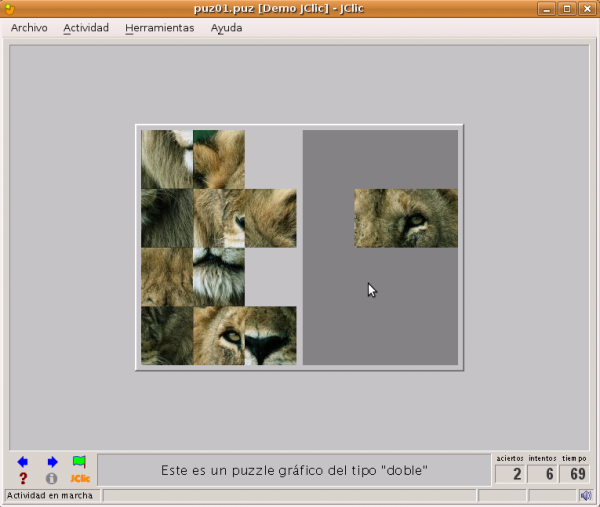Pick the white whiskers puzzle piece
Image resolution: width=600 pixels, height=507 pixels.
click(x=218, y=277)
